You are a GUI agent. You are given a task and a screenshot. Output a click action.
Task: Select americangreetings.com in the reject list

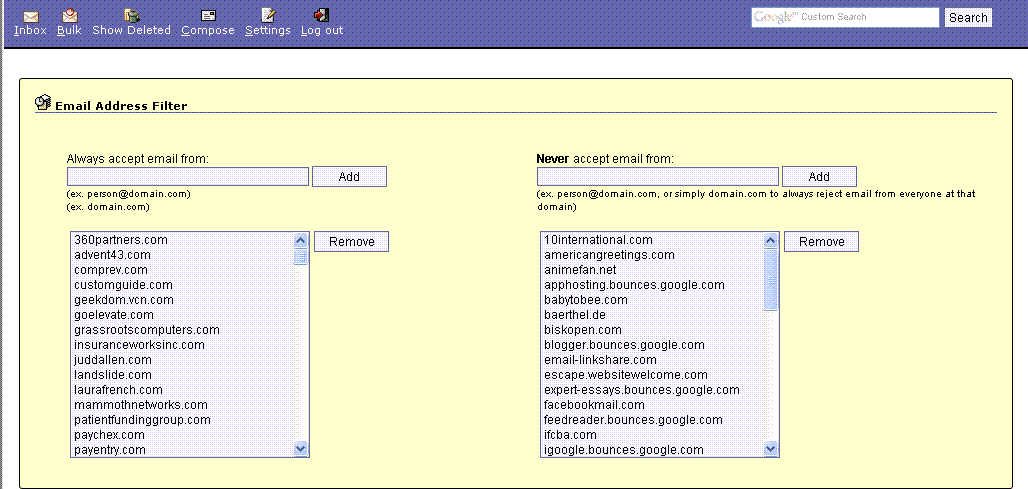click(x=653, y=255)
